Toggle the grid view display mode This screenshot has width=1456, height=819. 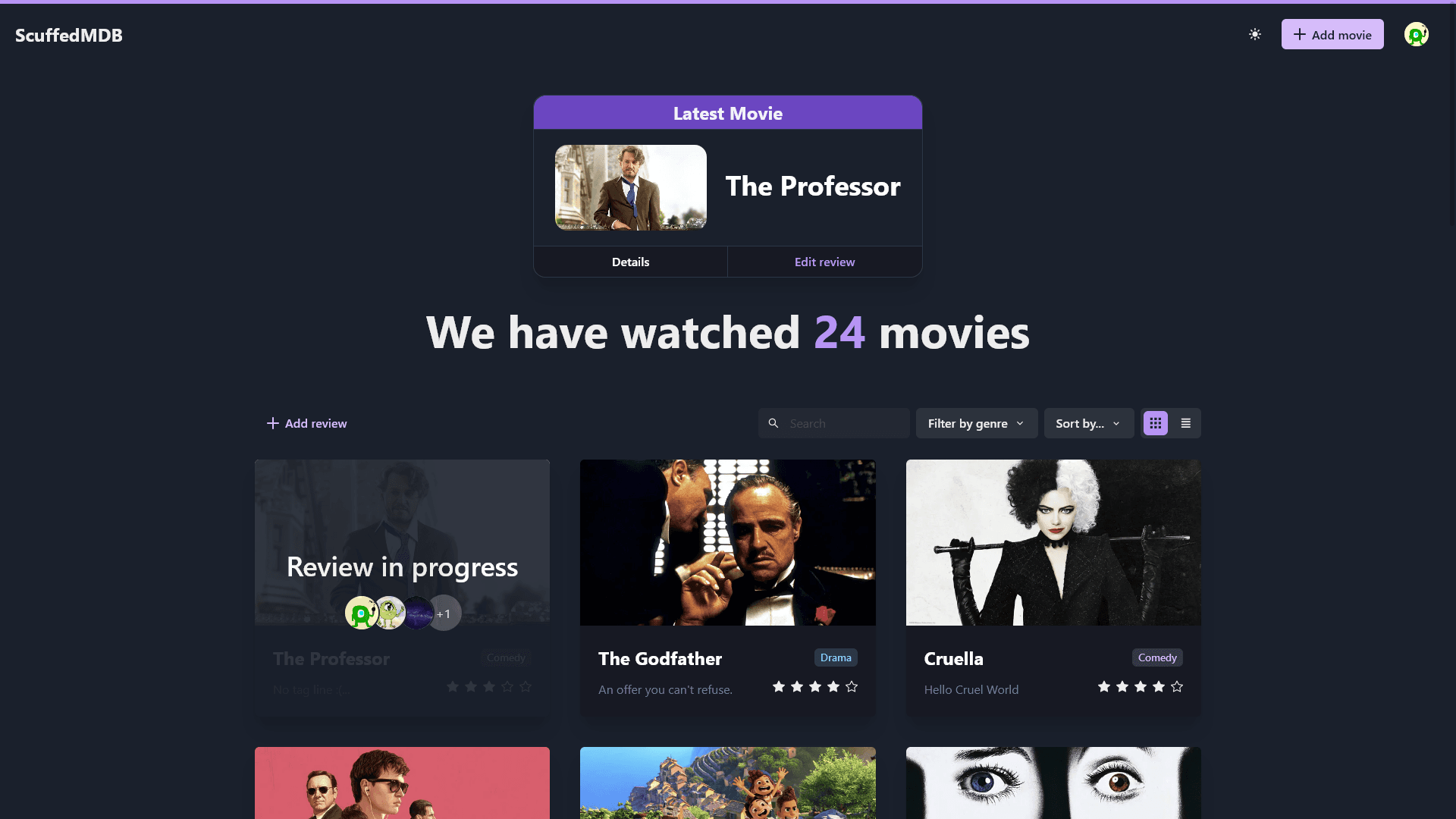point(1156,423)
